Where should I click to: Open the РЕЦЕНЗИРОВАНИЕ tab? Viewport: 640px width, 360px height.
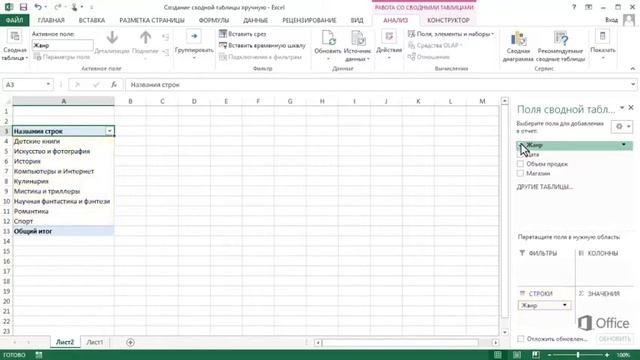click(x=309, y=20)
